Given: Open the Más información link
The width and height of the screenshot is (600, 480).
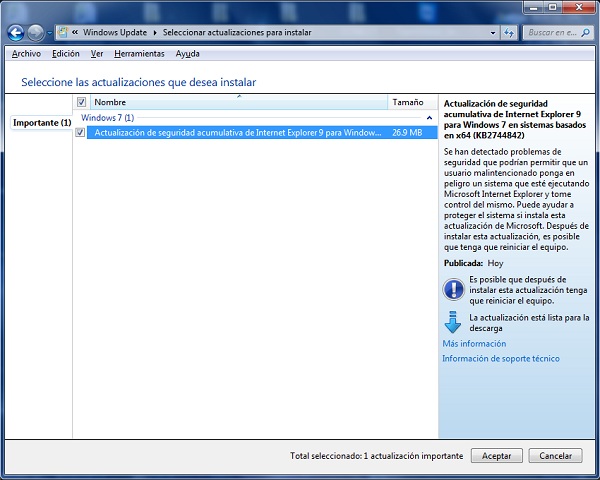Looking at the screenshot, I should [x=474, y=344].
